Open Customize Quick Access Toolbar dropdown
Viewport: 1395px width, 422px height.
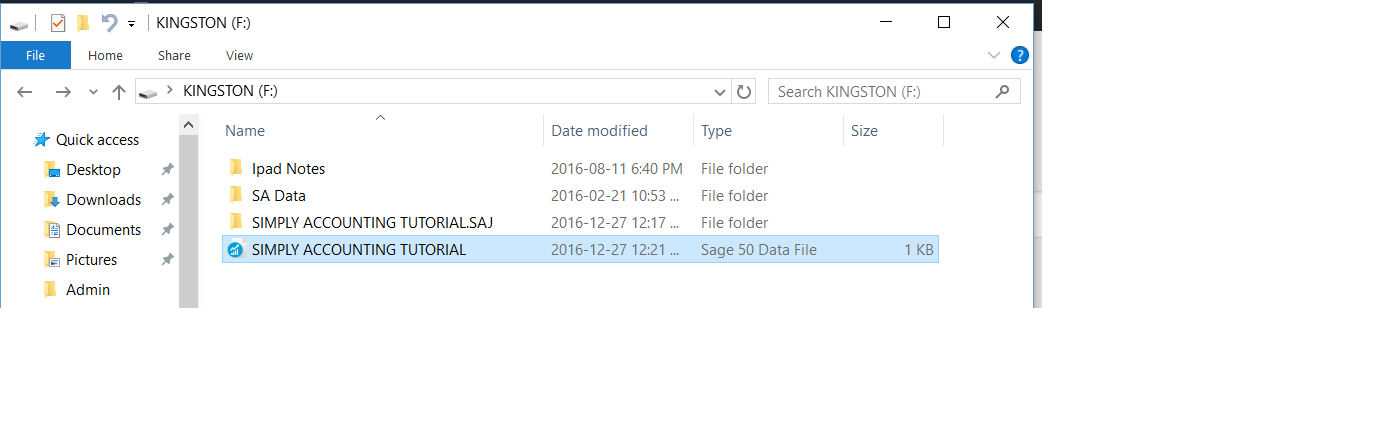[131, 23]
